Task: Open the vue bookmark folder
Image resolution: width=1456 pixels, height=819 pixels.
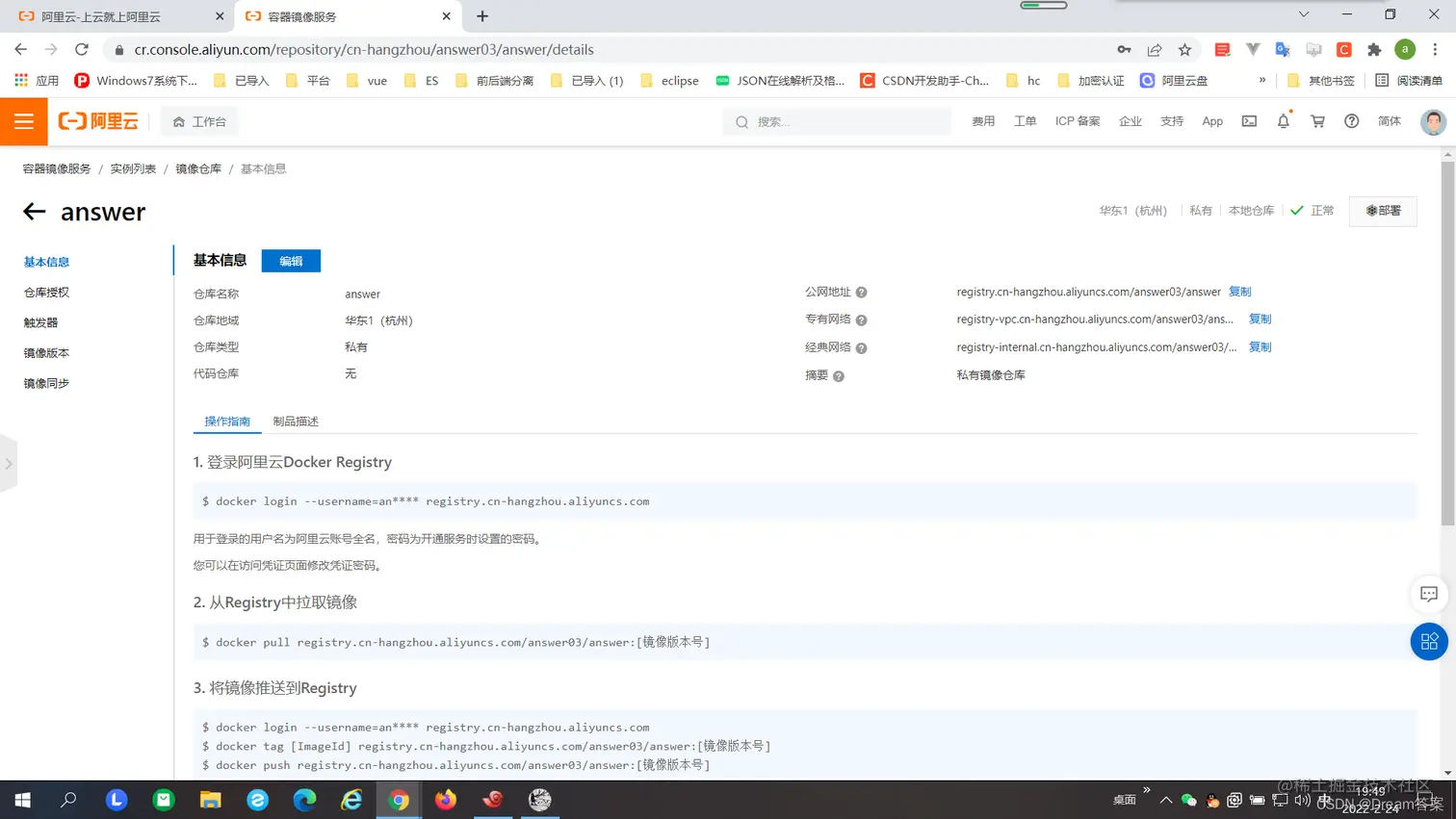Action: click(366, 81)
